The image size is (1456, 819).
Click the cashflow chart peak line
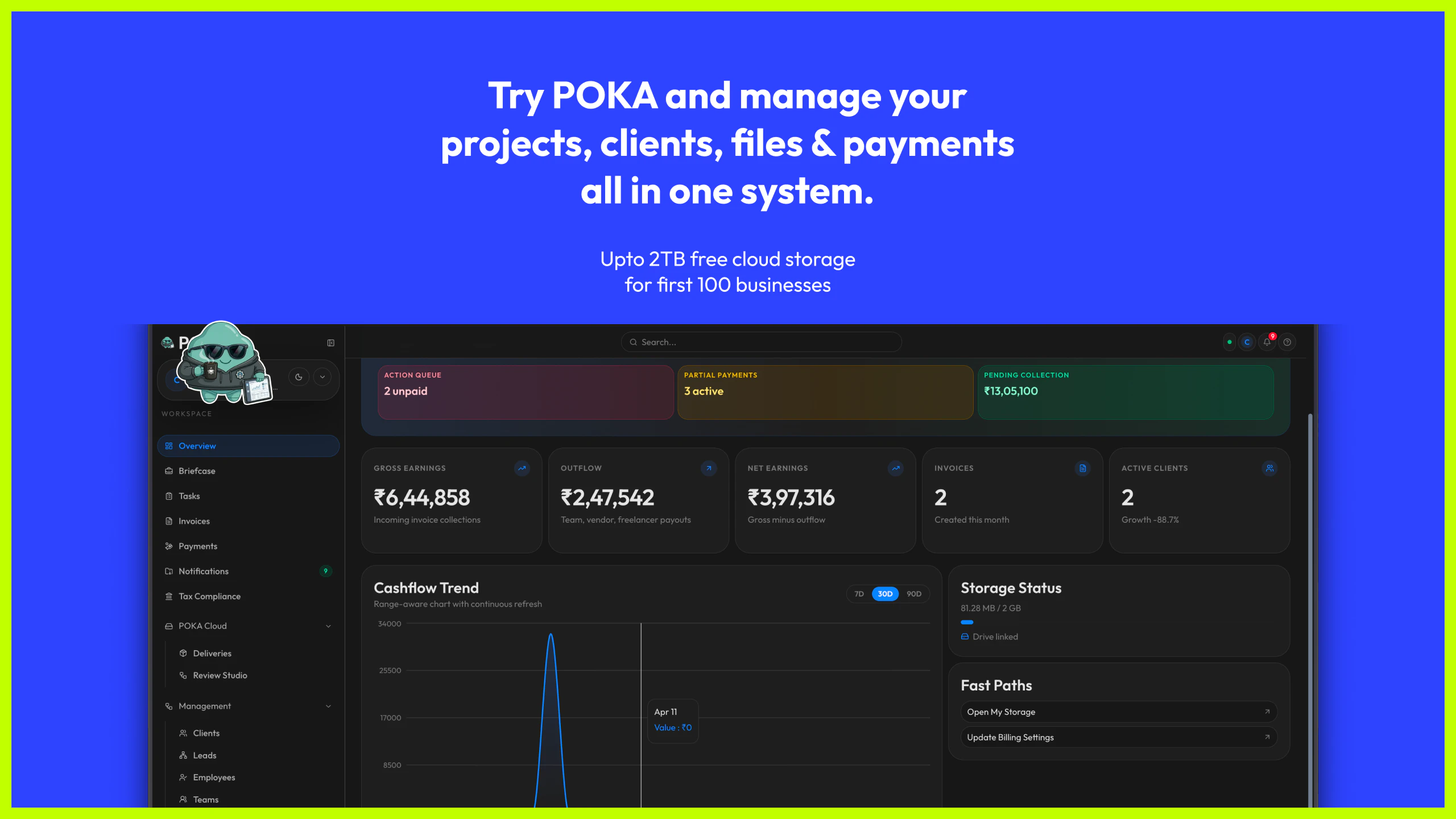(x=551, y=635)
